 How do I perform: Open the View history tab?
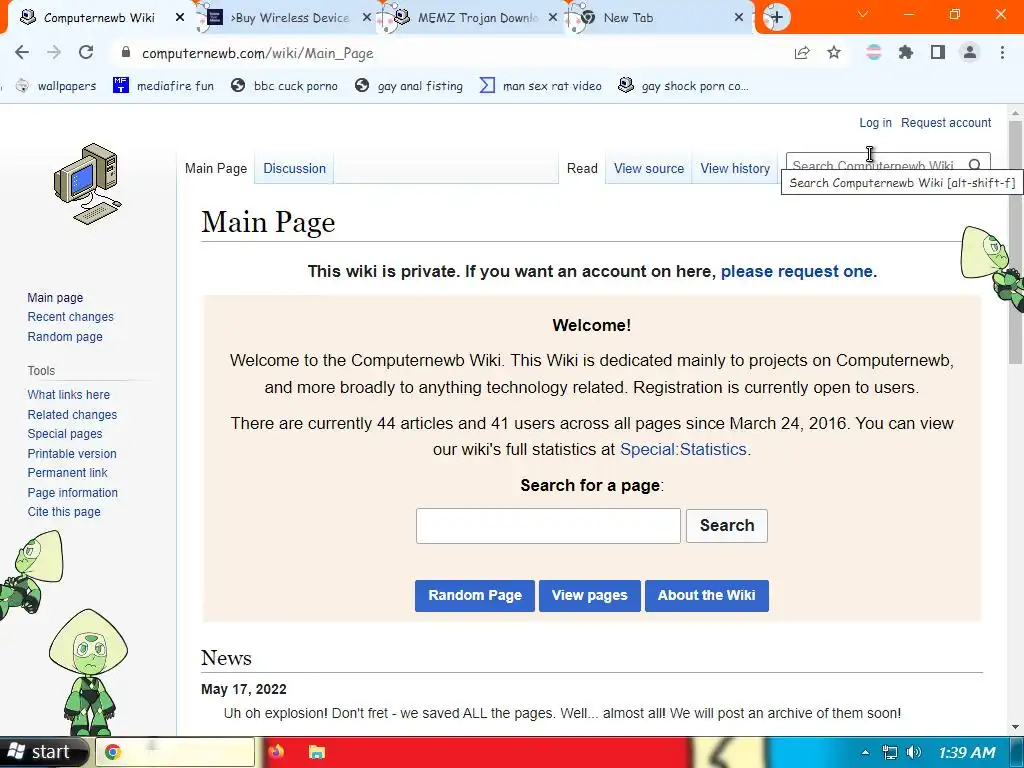[735, 168]
